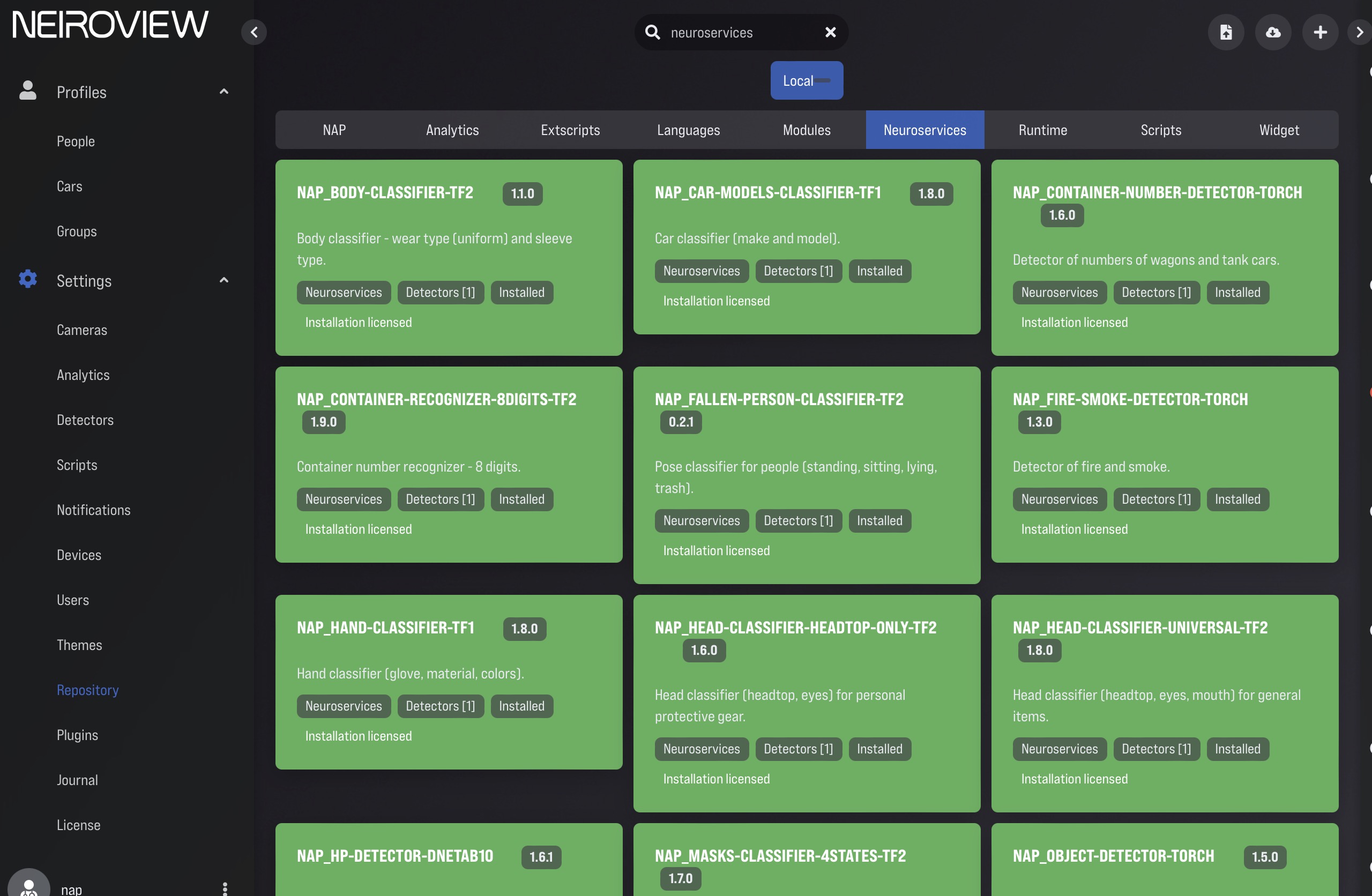Open Cameras settings
The height and width of the screenshot is (896, 1372).
click(82, 330)
